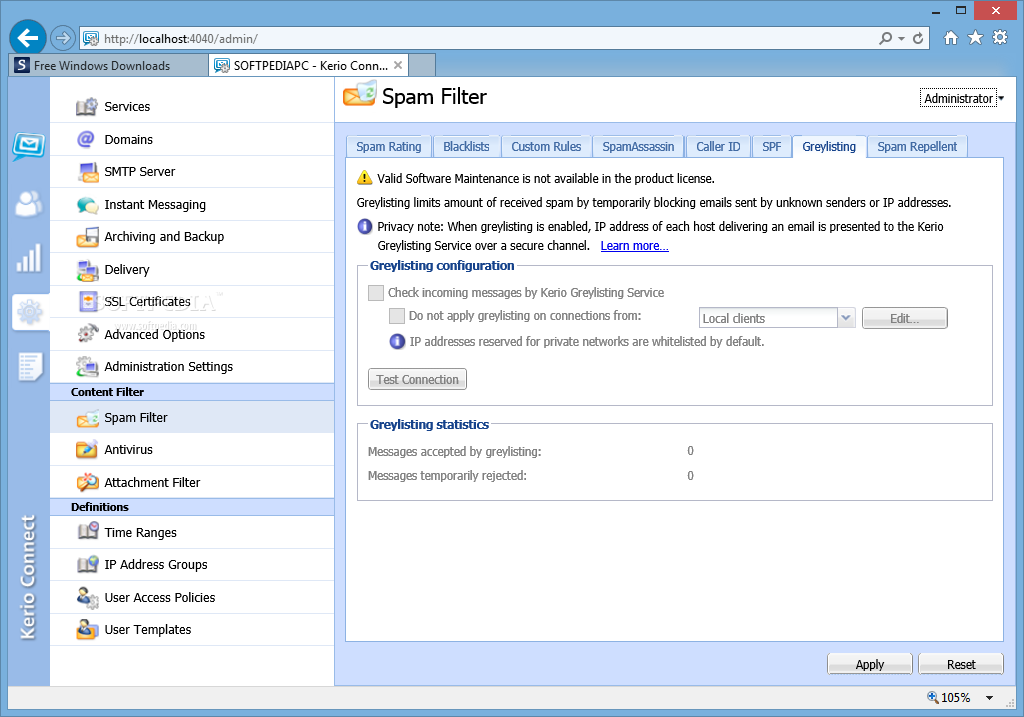
Task: Click Messages accepted by greylisting label
Action: (x=455, y=451)
